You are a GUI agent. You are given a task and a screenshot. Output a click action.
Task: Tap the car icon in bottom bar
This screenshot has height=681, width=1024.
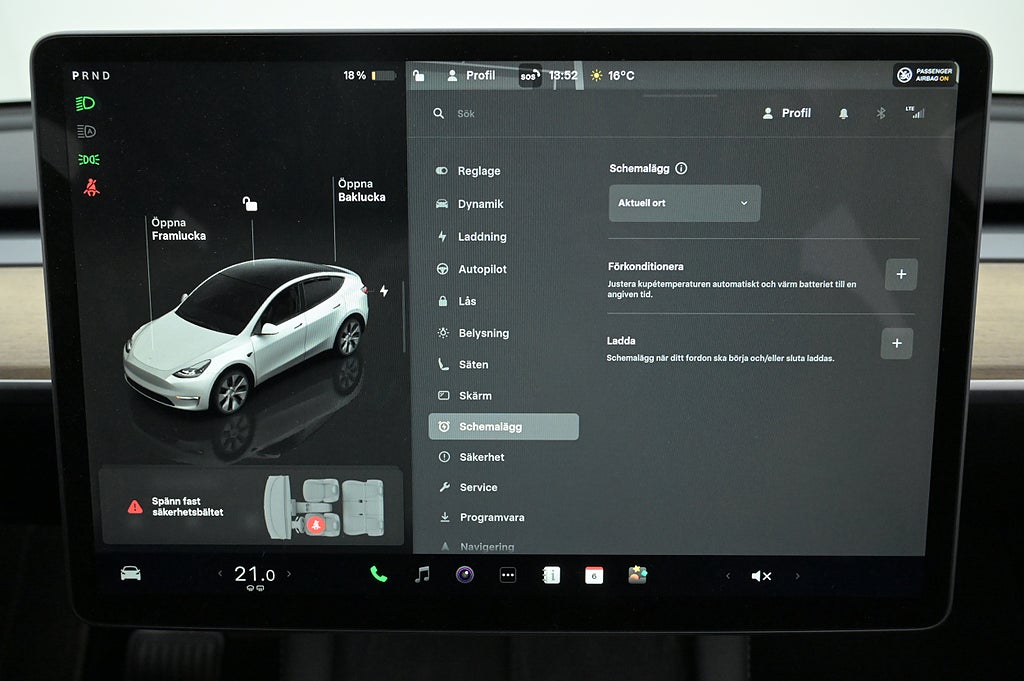[131, 573]
